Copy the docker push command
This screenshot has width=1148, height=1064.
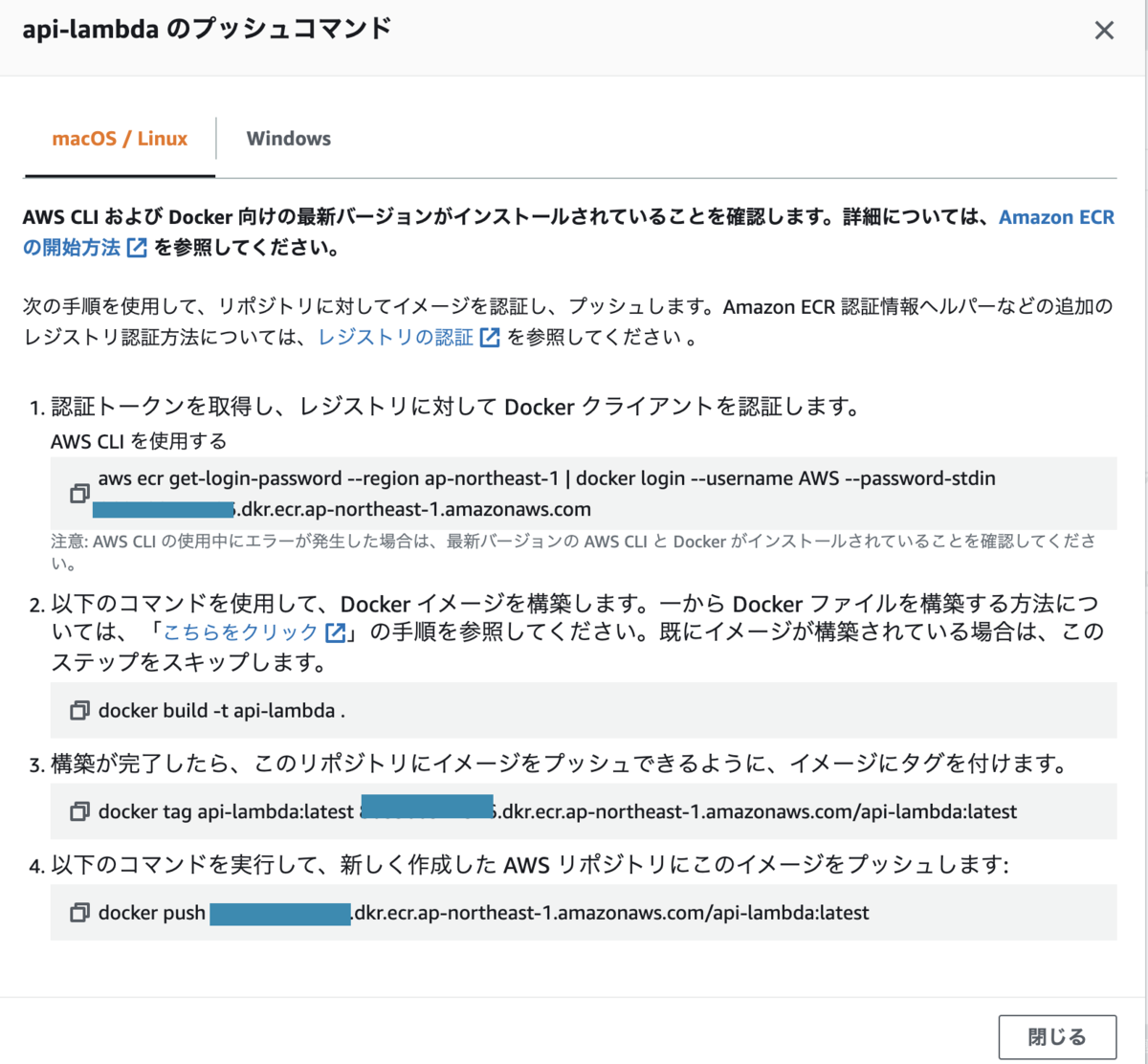pos(79,913)
